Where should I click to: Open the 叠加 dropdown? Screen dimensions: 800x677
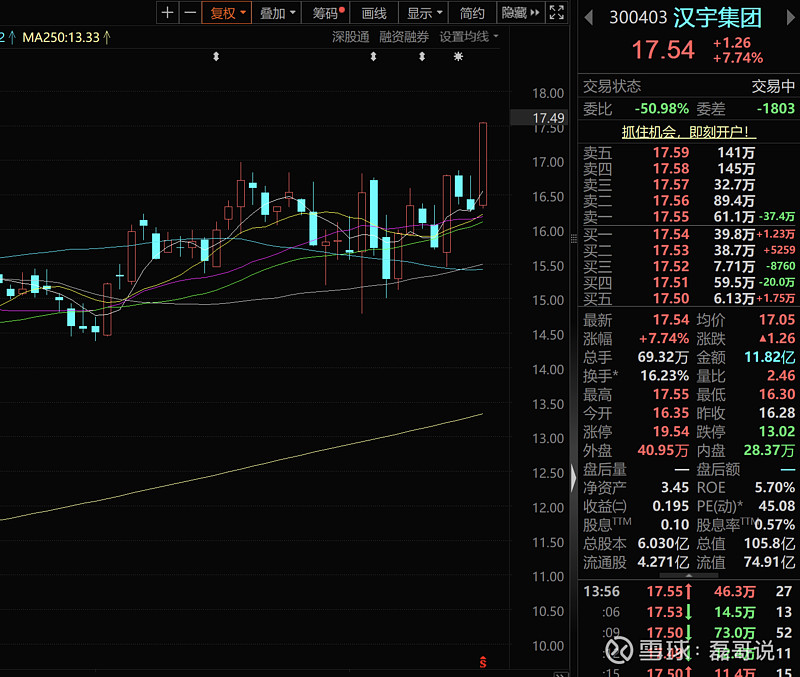[277, 12]
